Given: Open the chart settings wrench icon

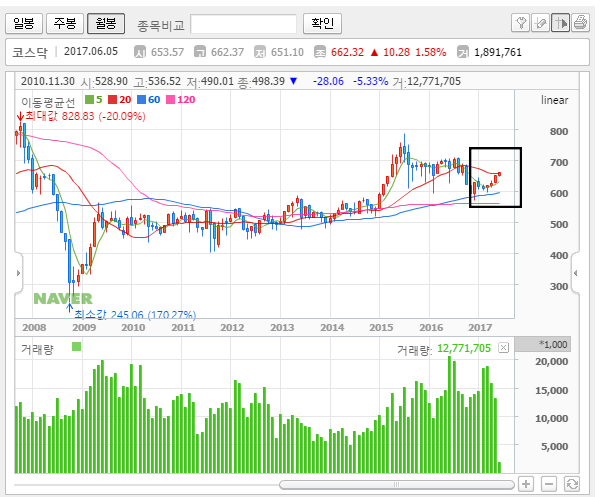Looking at the screenshot, I should click(521, 23).
